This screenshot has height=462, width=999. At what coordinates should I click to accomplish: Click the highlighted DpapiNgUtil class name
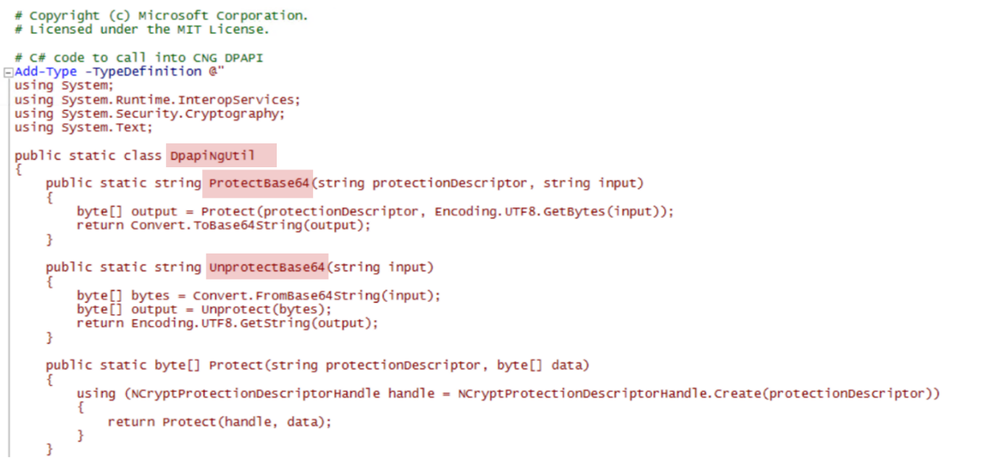[221, 155]
